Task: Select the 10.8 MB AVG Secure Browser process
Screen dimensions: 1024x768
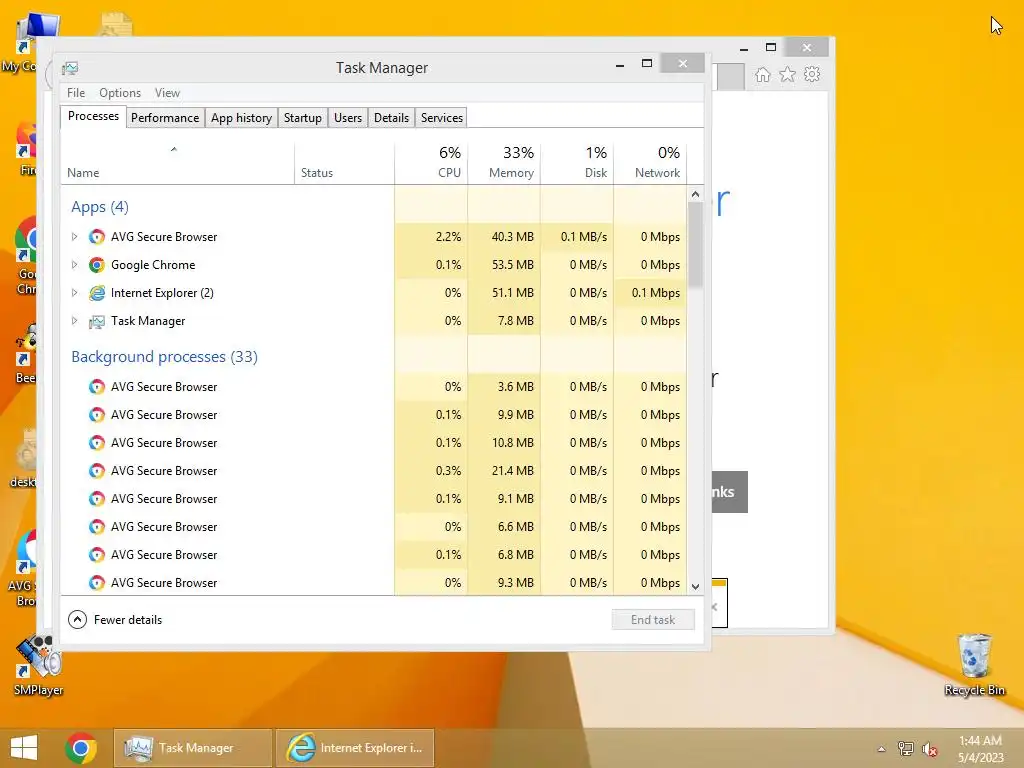Action: [x=374, y=443]
